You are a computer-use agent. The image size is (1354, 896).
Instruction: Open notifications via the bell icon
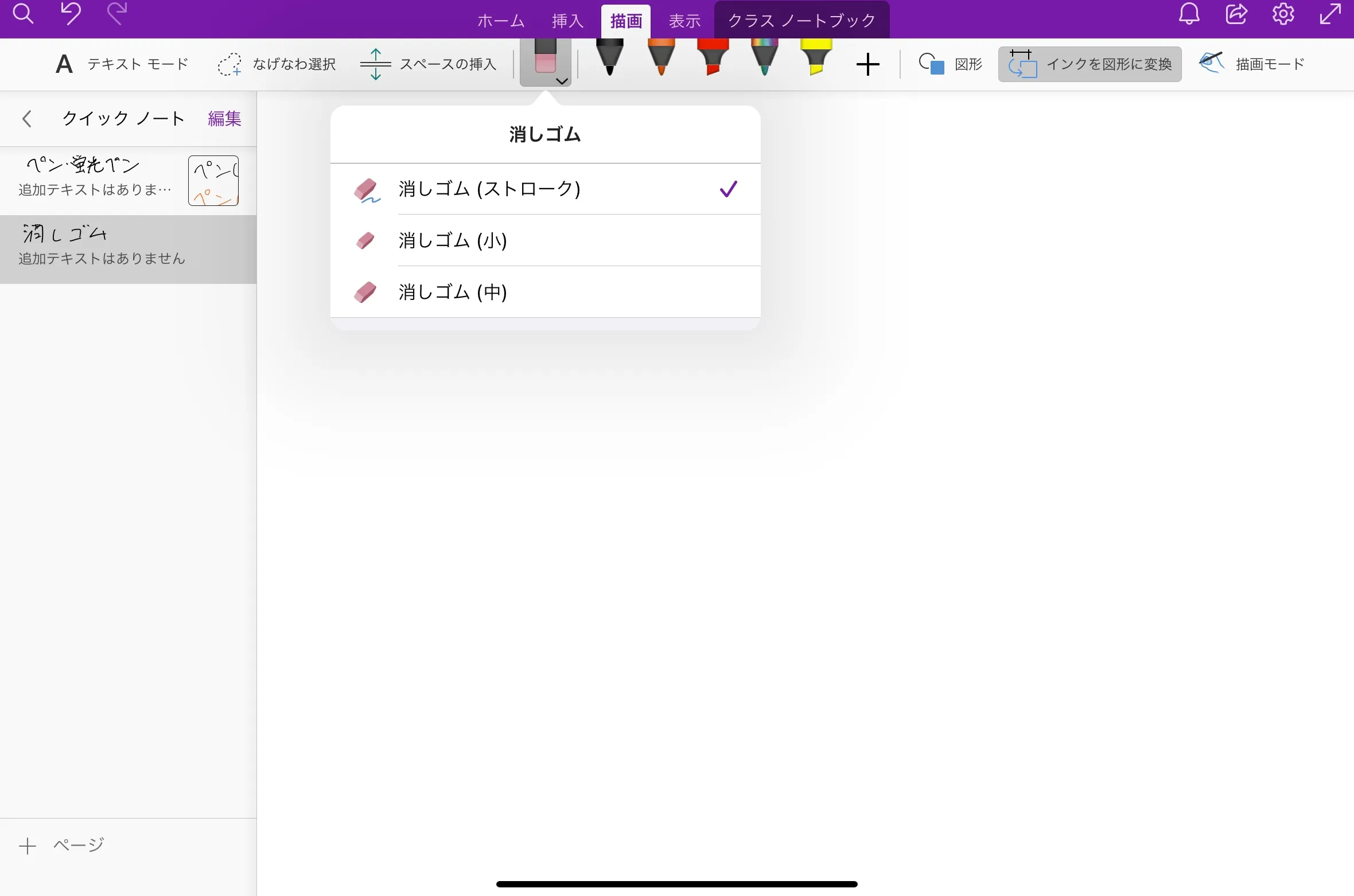tap(1188, 14)
